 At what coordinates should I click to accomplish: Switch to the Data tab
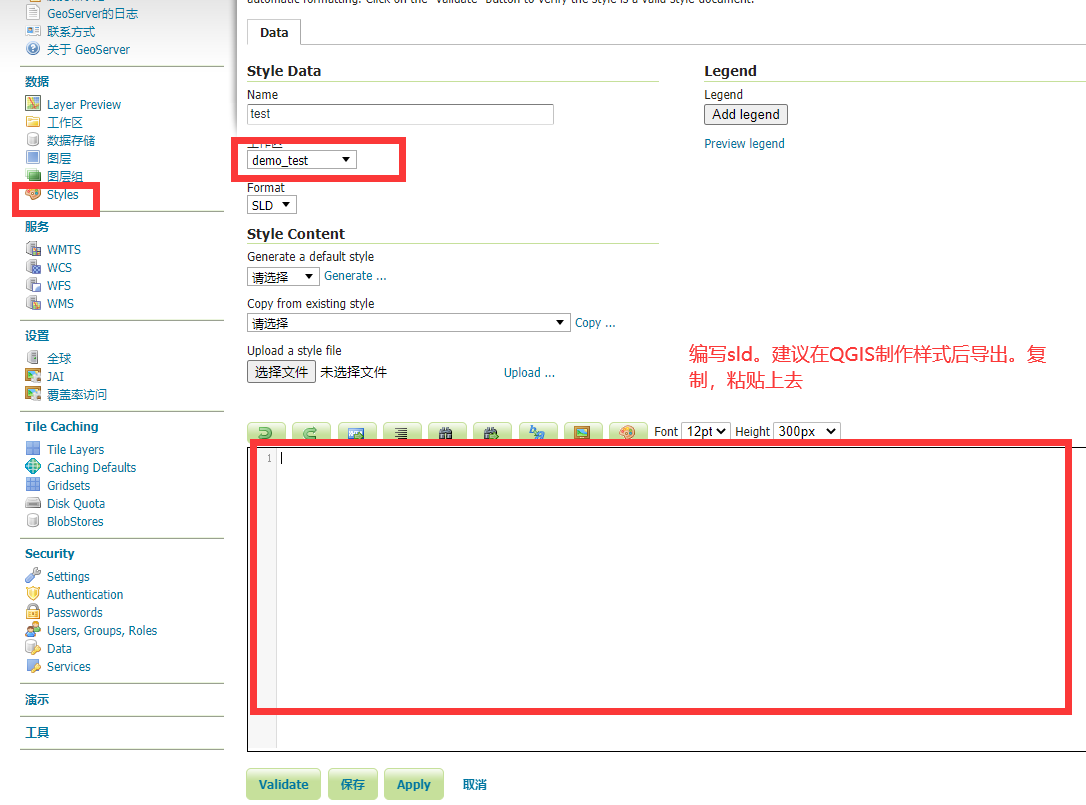(274, 33)
